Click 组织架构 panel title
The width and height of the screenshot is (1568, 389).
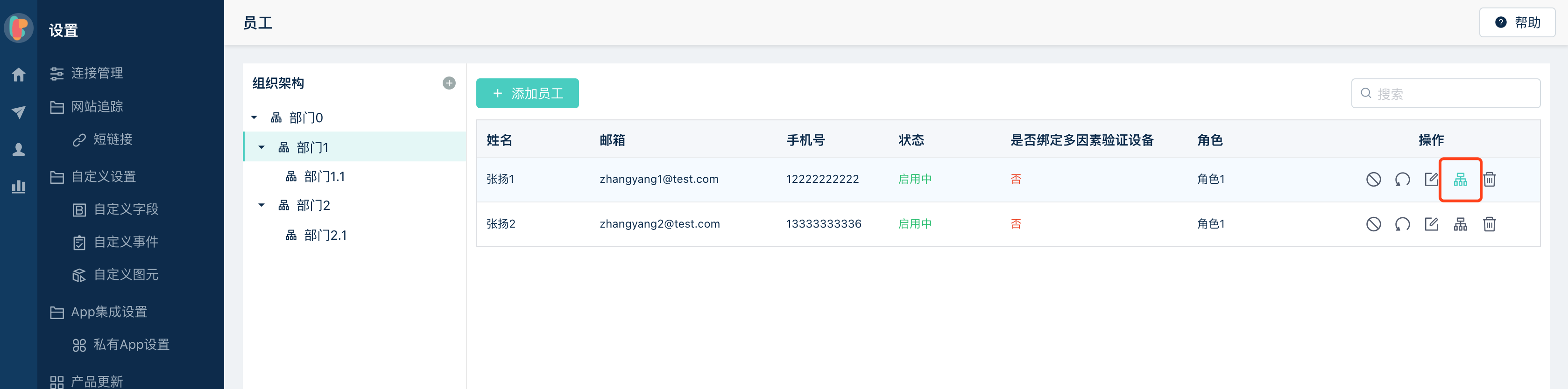tap(278, 83)
